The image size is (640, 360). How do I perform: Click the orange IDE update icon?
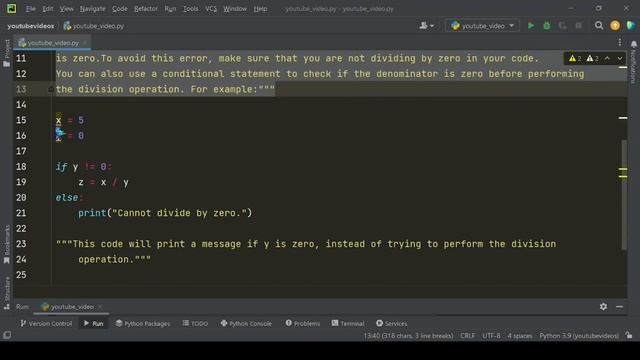[615, 26]
